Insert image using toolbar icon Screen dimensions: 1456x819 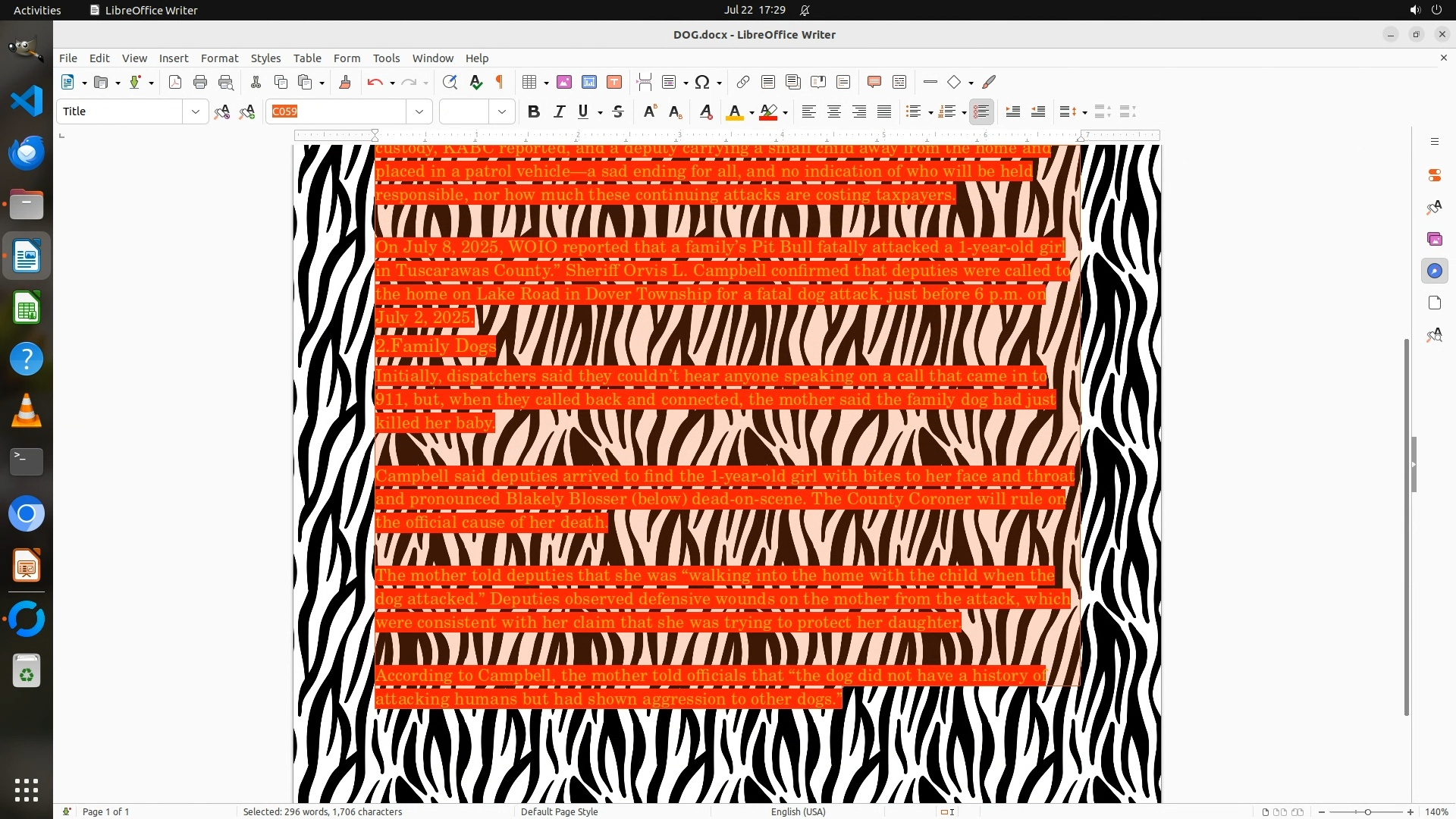pyautogui.click(x=564, y=82)
